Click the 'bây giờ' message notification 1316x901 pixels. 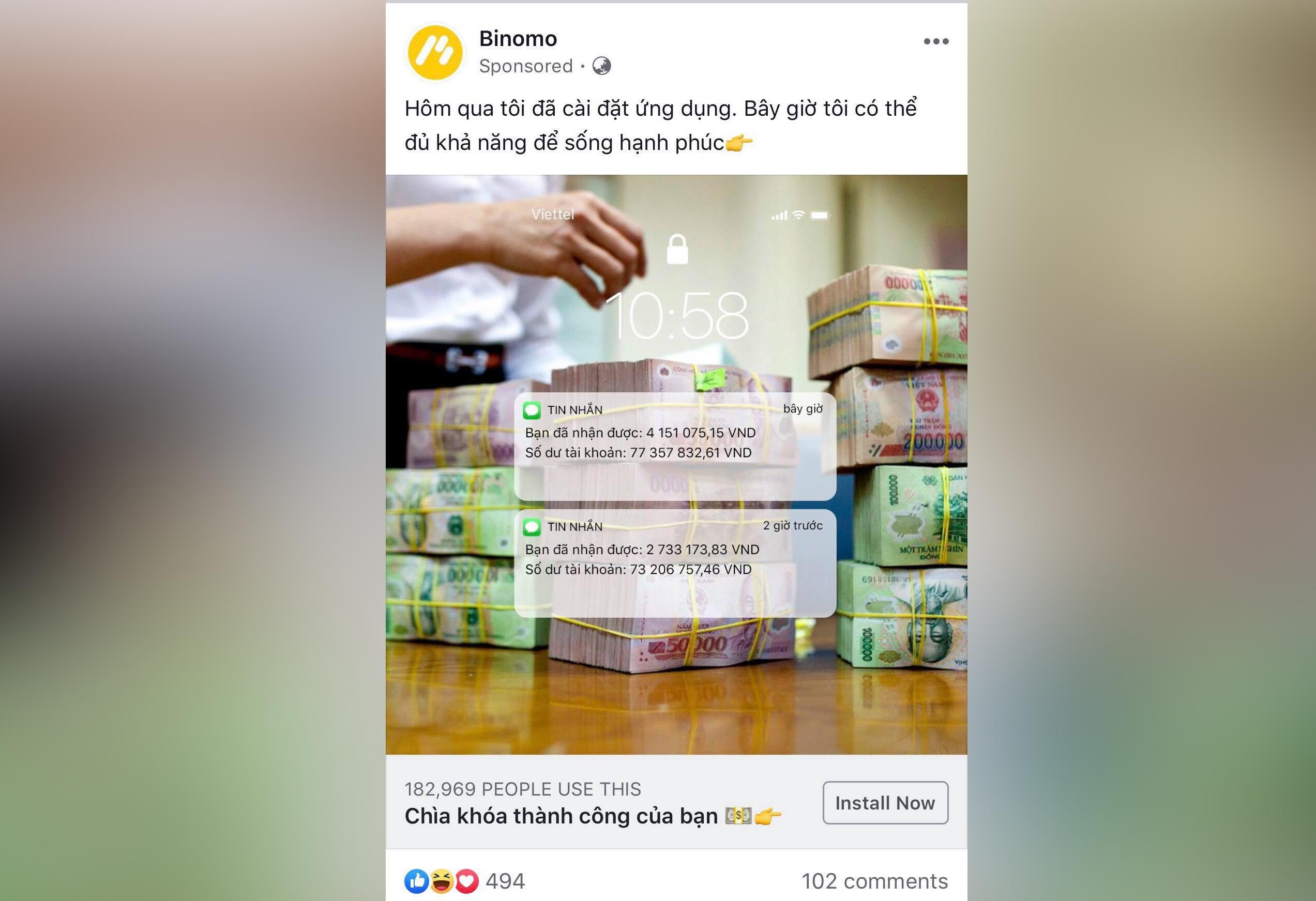click(x=675, y=447)
